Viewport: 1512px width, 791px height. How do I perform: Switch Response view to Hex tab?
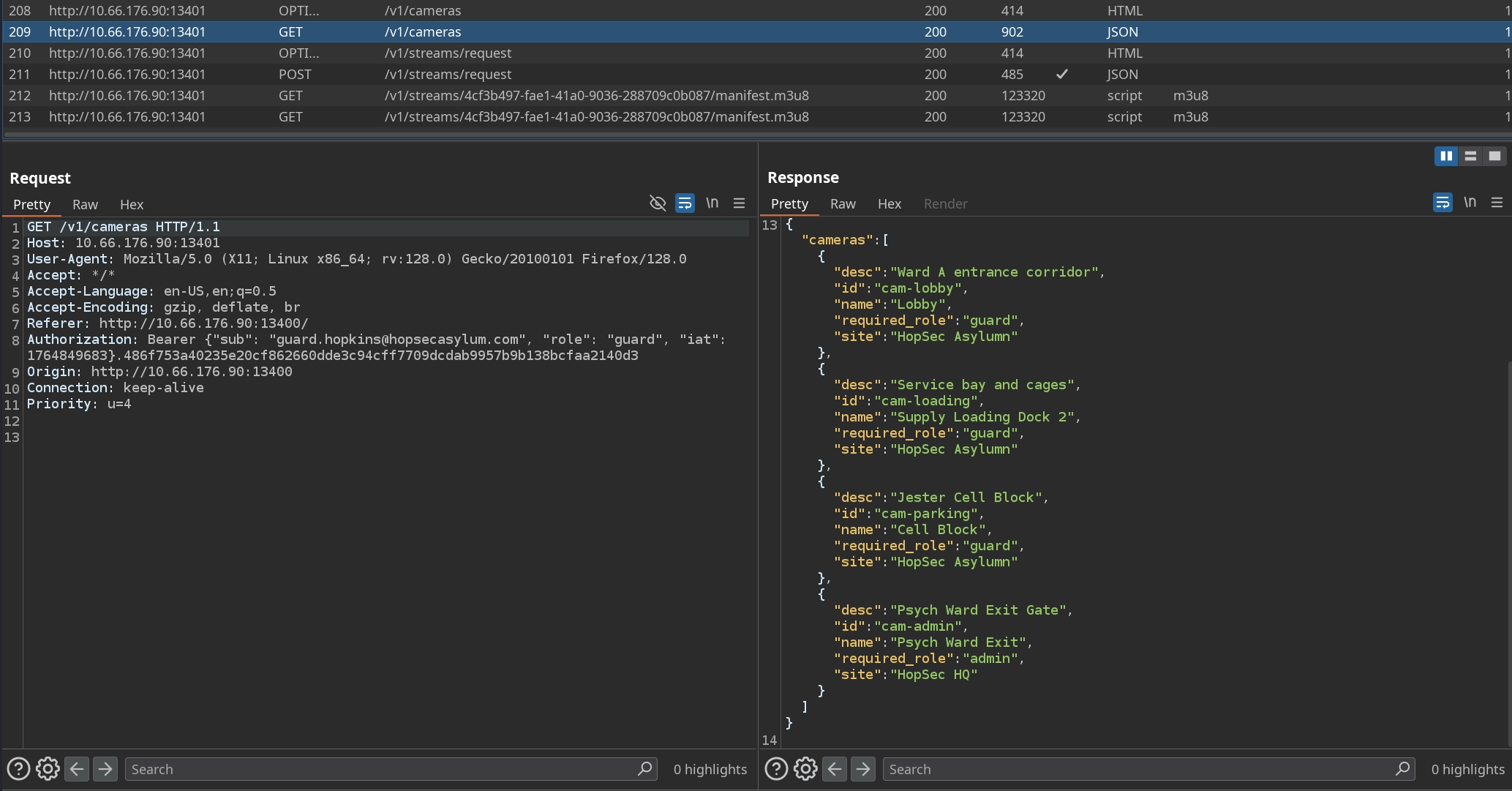889,204
